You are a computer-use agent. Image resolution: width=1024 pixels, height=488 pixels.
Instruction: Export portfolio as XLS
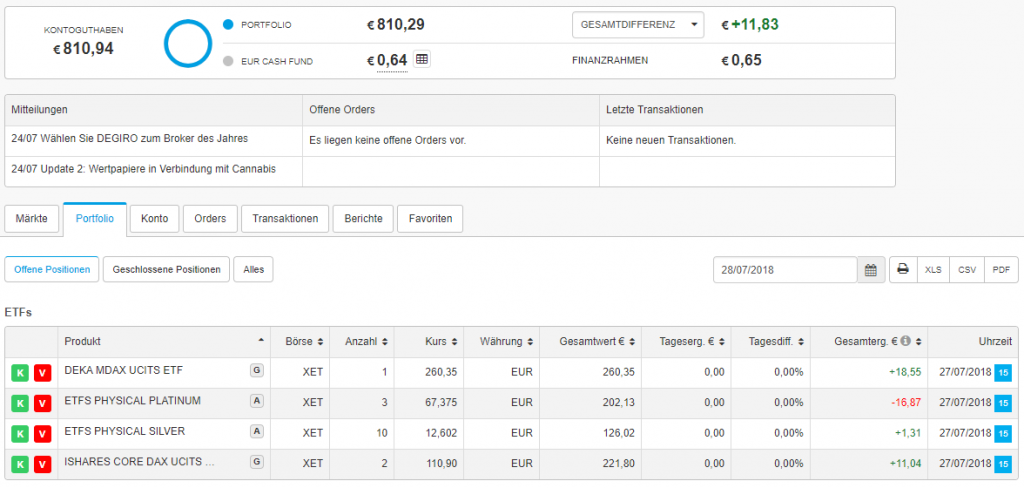tap(933, 269)
